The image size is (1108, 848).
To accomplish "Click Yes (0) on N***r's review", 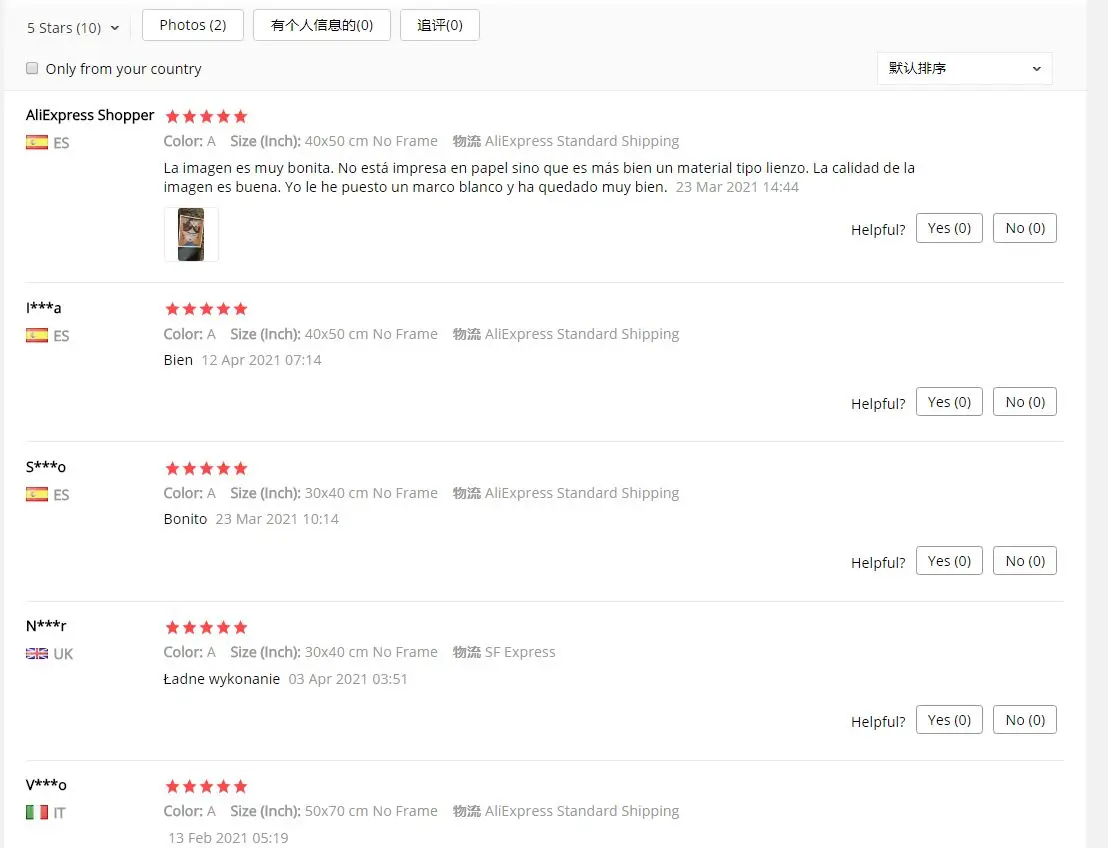I will [949, 719].
